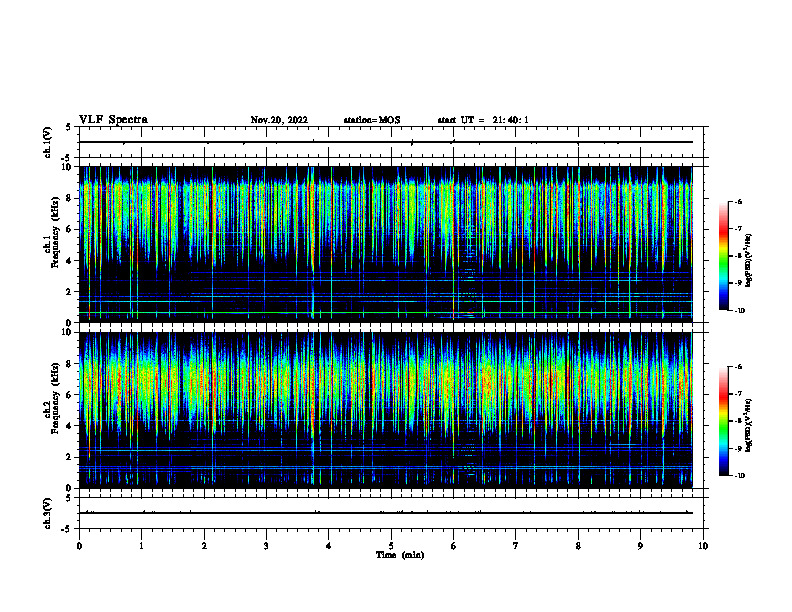This screenshot has height=612, width=792.
Task: Click the ch.3 voltage waveform trace
Action: pyautogui.click(x=386, y=513)
